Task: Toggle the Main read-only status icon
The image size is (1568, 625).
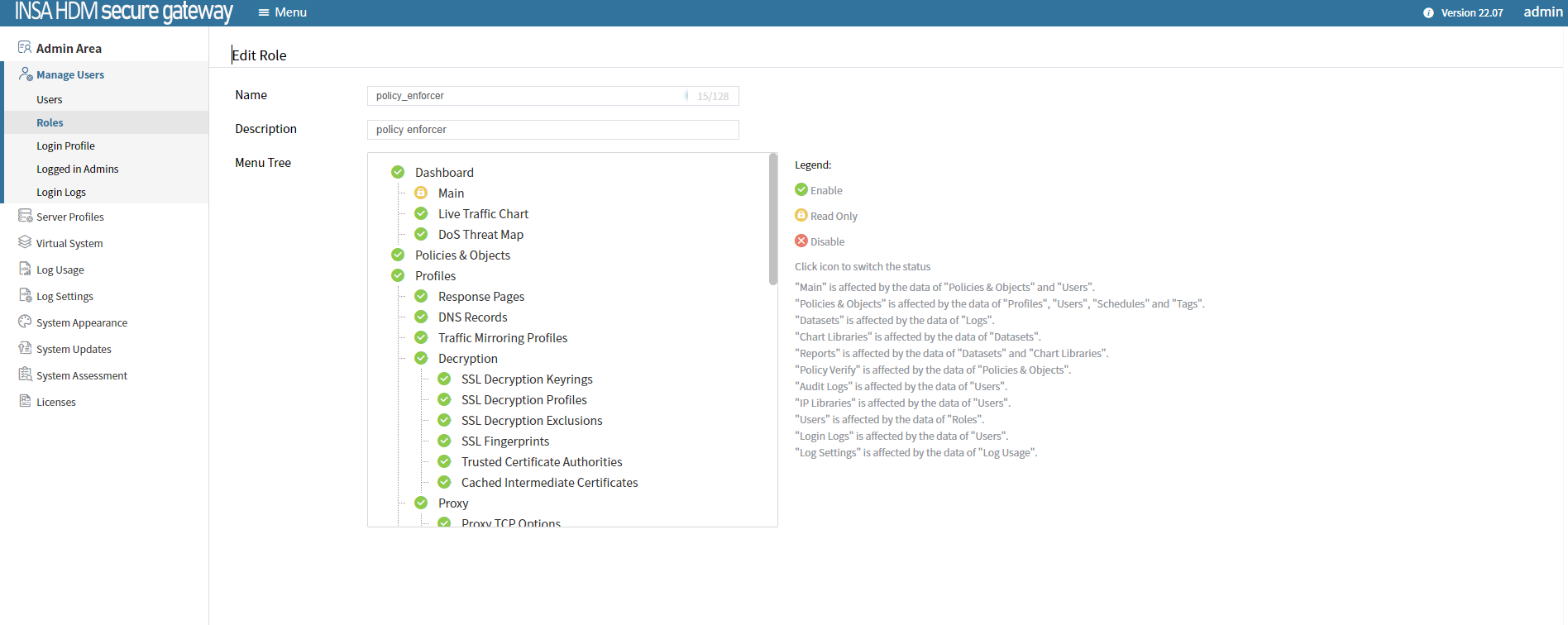Action: click(421, 193)
